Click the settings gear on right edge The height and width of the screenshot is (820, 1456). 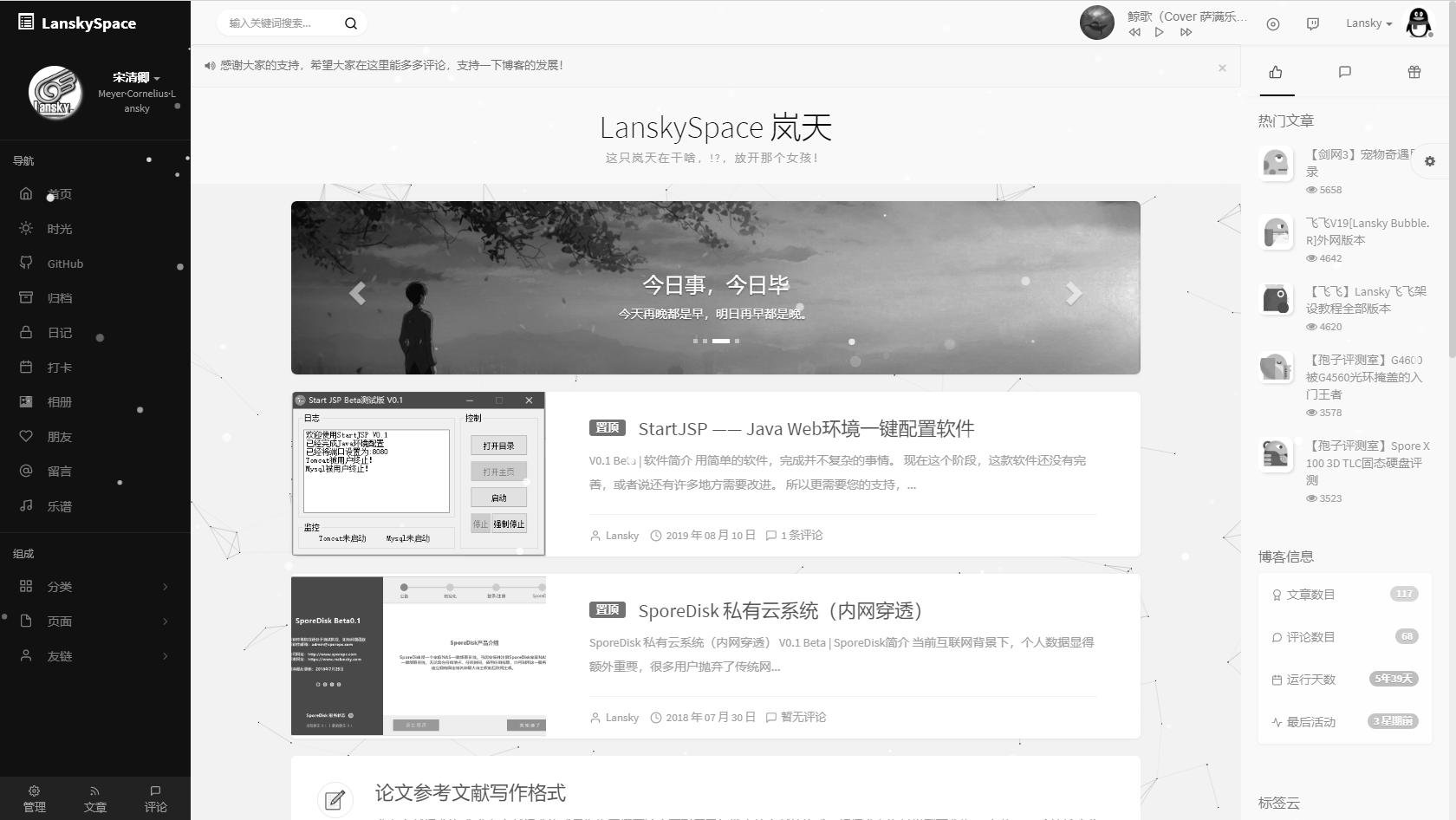pyautogui.click(x=1430, y=161)
